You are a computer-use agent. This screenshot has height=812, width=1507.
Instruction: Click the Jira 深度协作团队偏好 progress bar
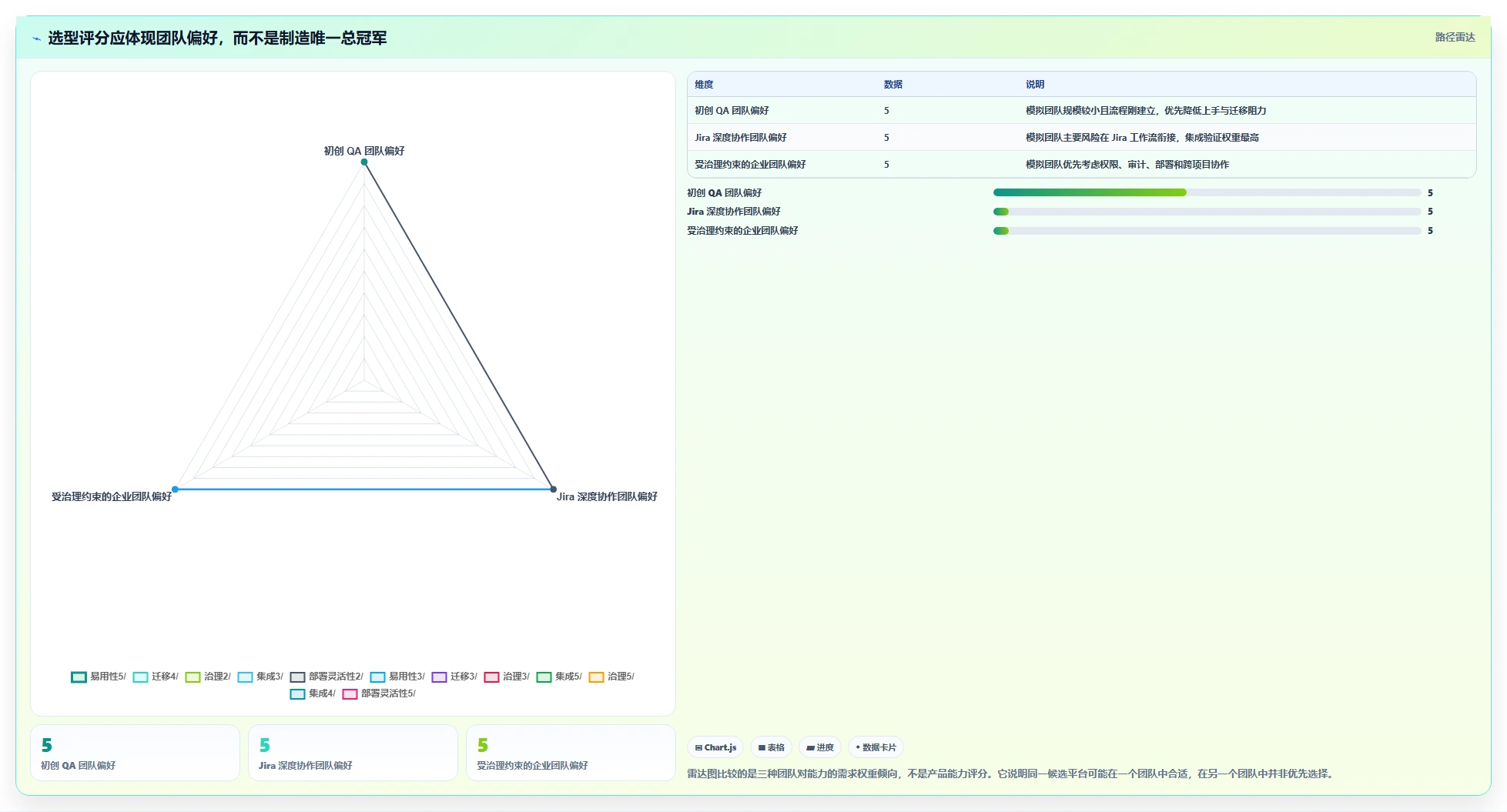point(1207,212)
